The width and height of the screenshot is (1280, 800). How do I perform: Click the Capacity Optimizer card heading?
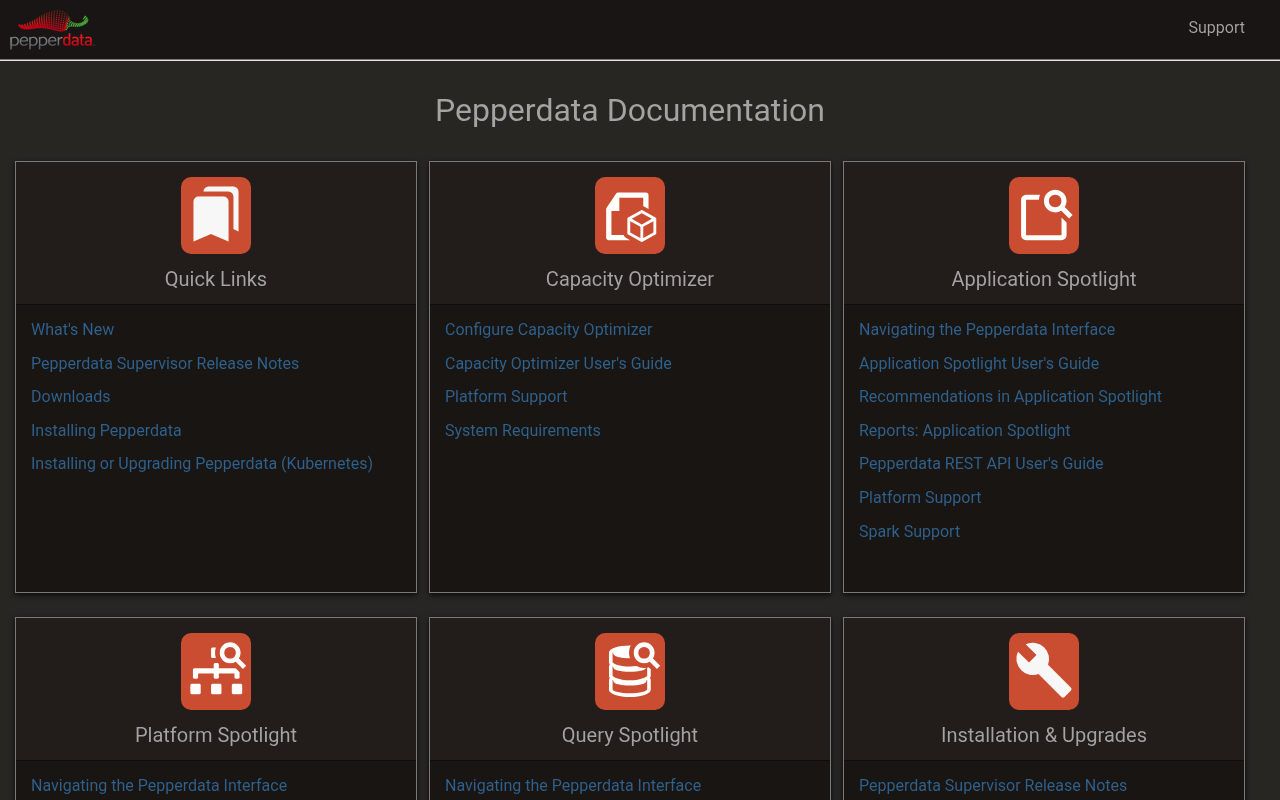coord(630,279)
